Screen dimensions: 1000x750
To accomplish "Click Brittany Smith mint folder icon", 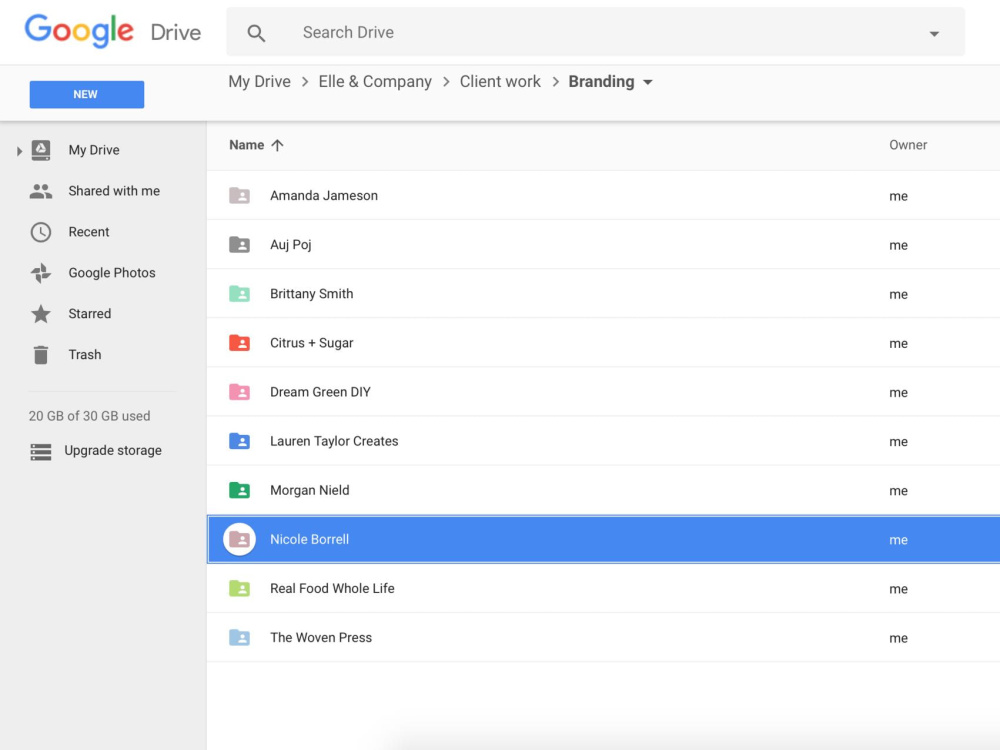I will click(239, 293).
